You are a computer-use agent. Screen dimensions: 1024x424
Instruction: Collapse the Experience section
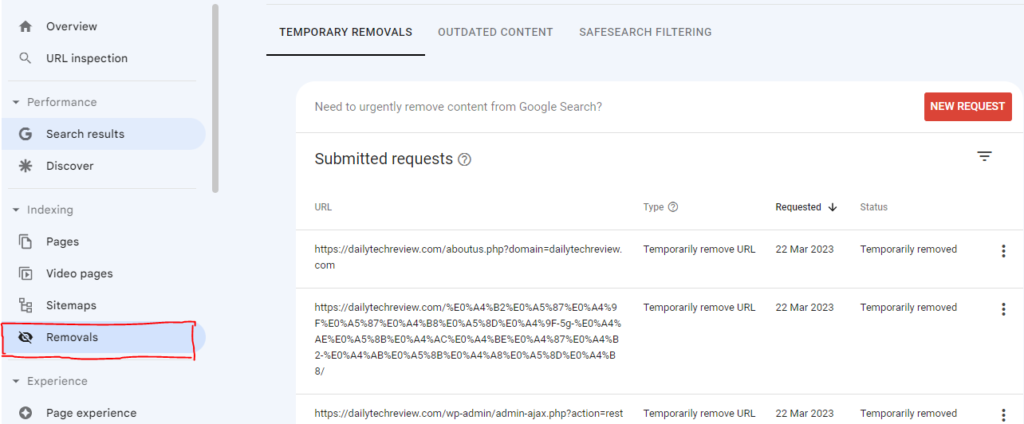[x=16, y=381]
